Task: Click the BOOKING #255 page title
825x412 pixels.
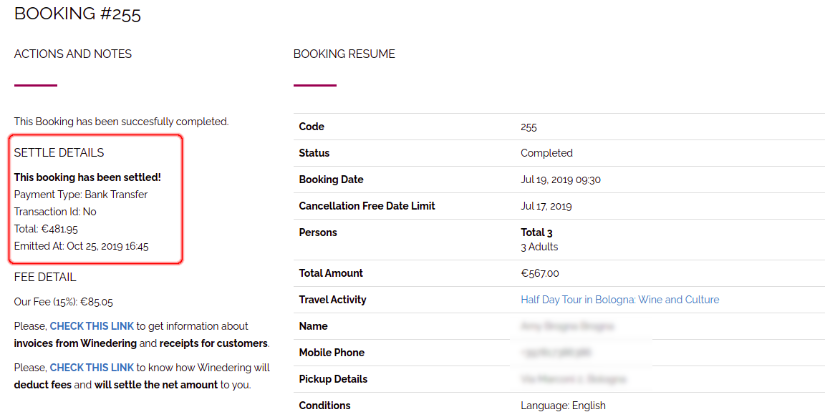Action: (x=76, y=14)
